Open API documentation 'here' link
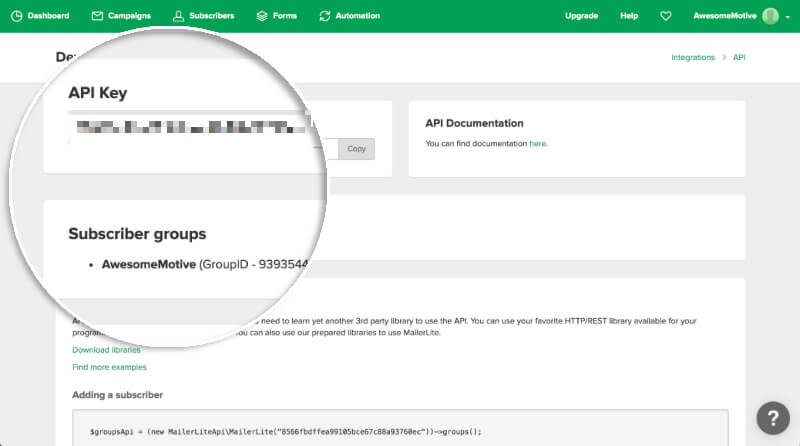Screen dimensions: 800x446 [538, 143]
